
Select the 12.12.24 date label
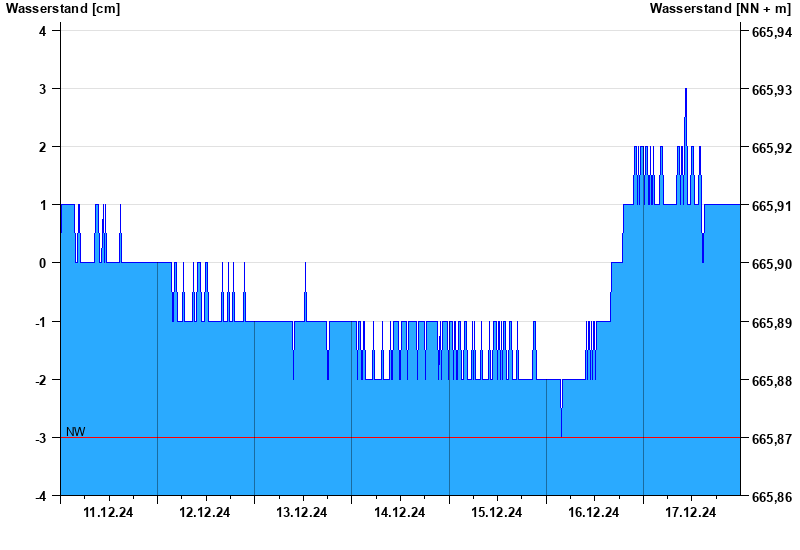[x=205, y=513]
